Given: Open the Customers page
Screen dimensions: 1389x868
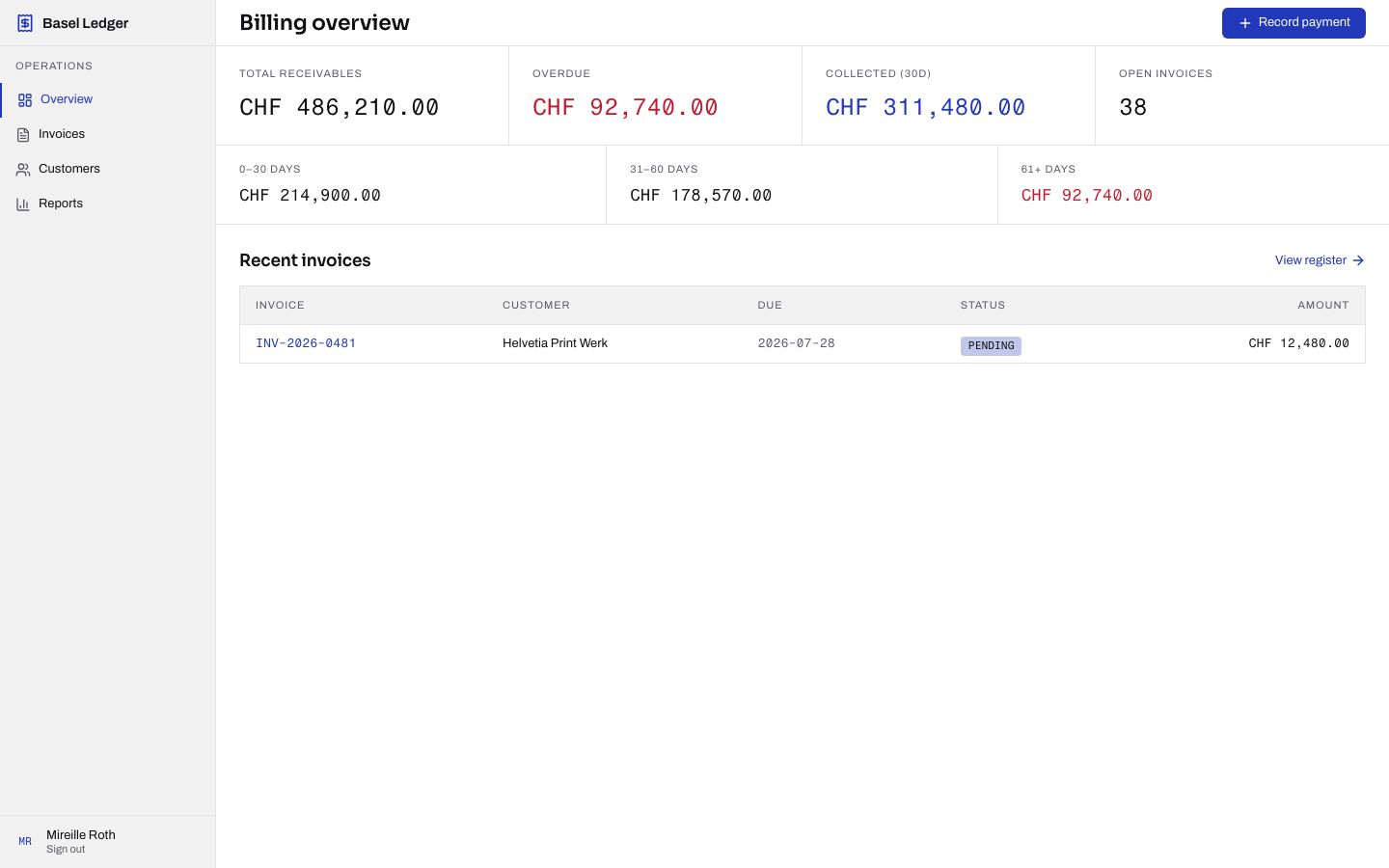Looking at the screenshot, I should [x=108, y=169].
